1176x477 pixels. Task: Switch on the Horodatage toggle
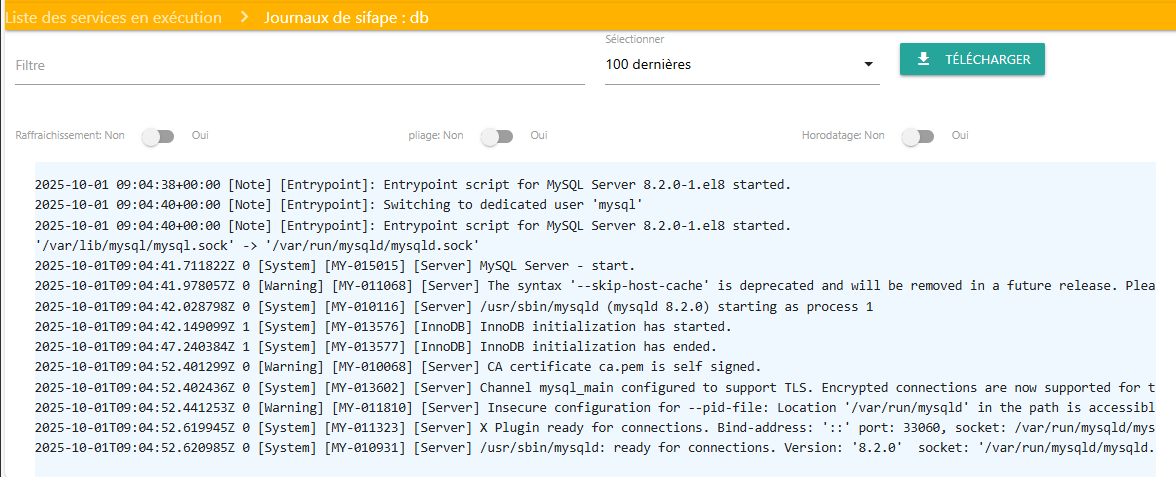tap(918, 136)
